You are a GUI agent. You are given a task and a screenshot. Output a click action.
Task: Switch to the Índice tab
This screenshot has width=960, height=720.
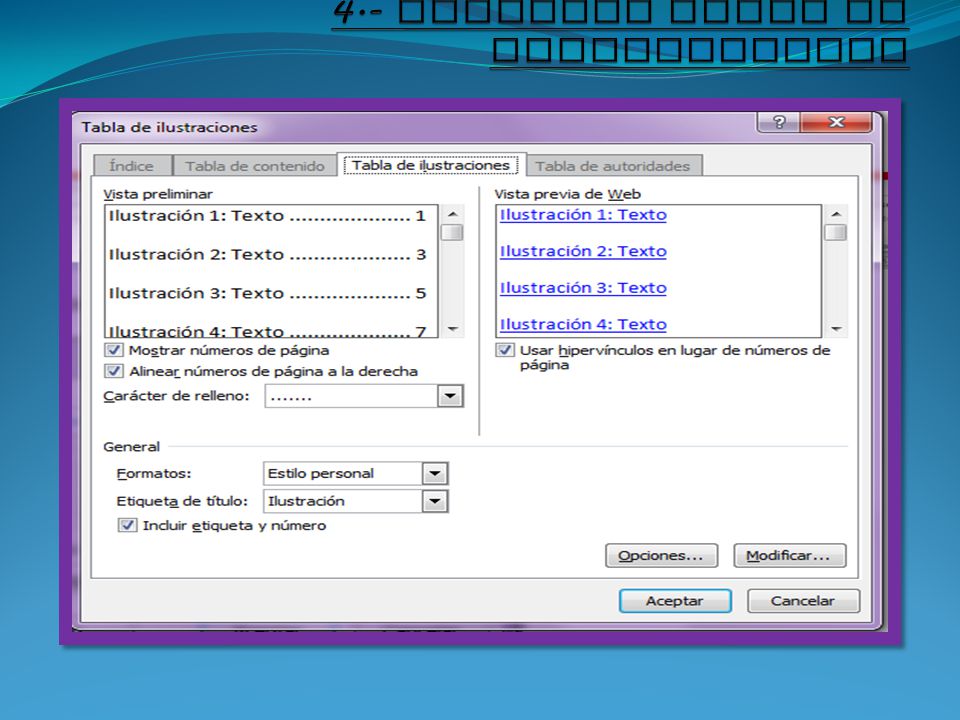click(132, 166)
